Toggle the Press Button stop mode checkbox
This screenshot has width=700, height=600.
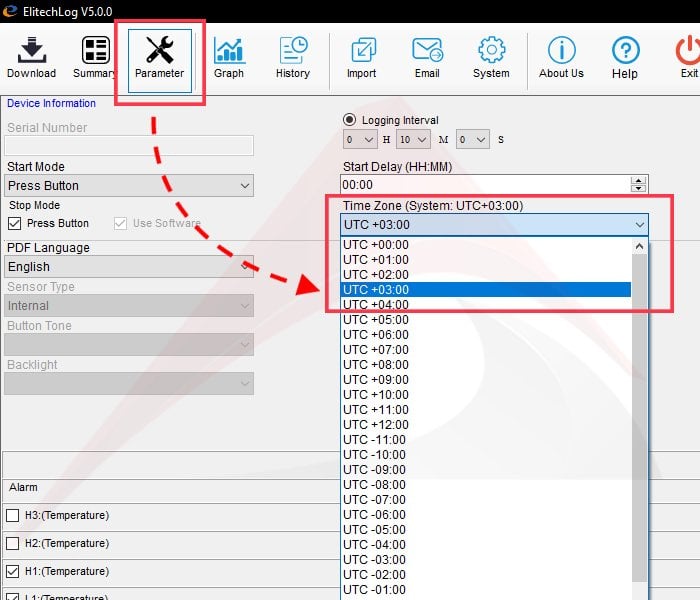point(13,224)
